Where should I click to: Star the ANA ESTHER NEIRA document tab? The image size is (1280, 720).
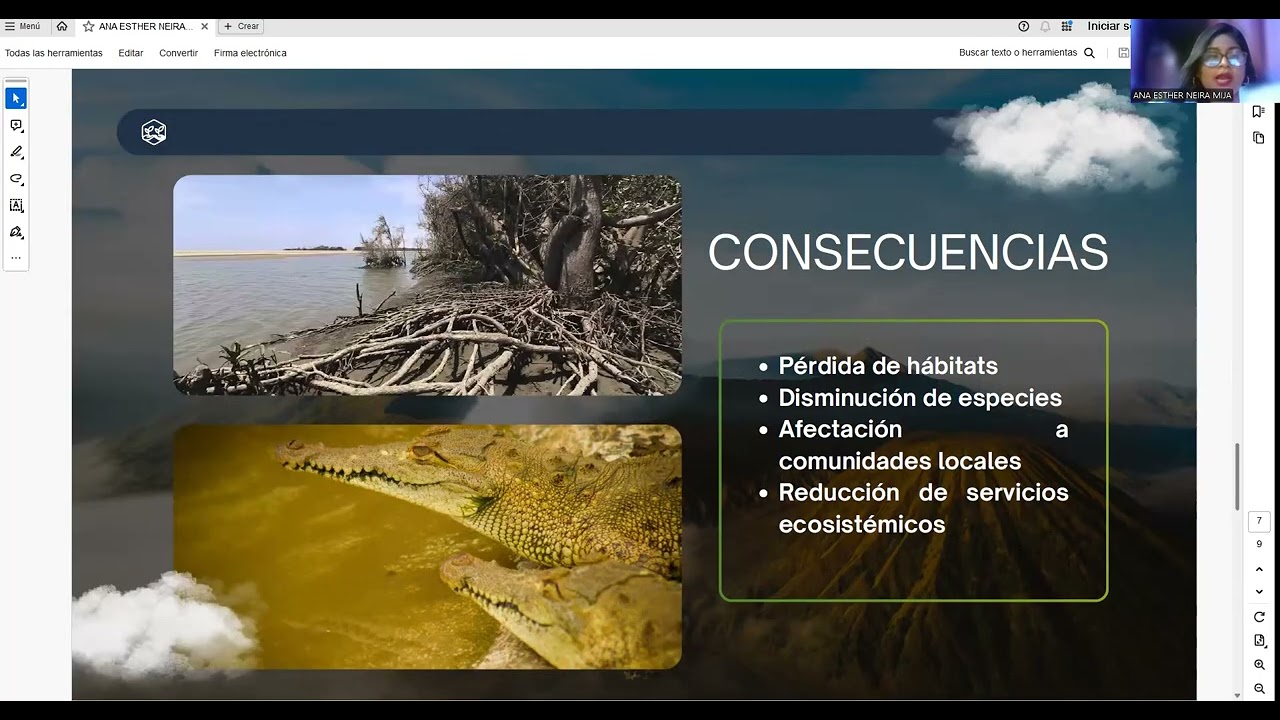point(88,26)
